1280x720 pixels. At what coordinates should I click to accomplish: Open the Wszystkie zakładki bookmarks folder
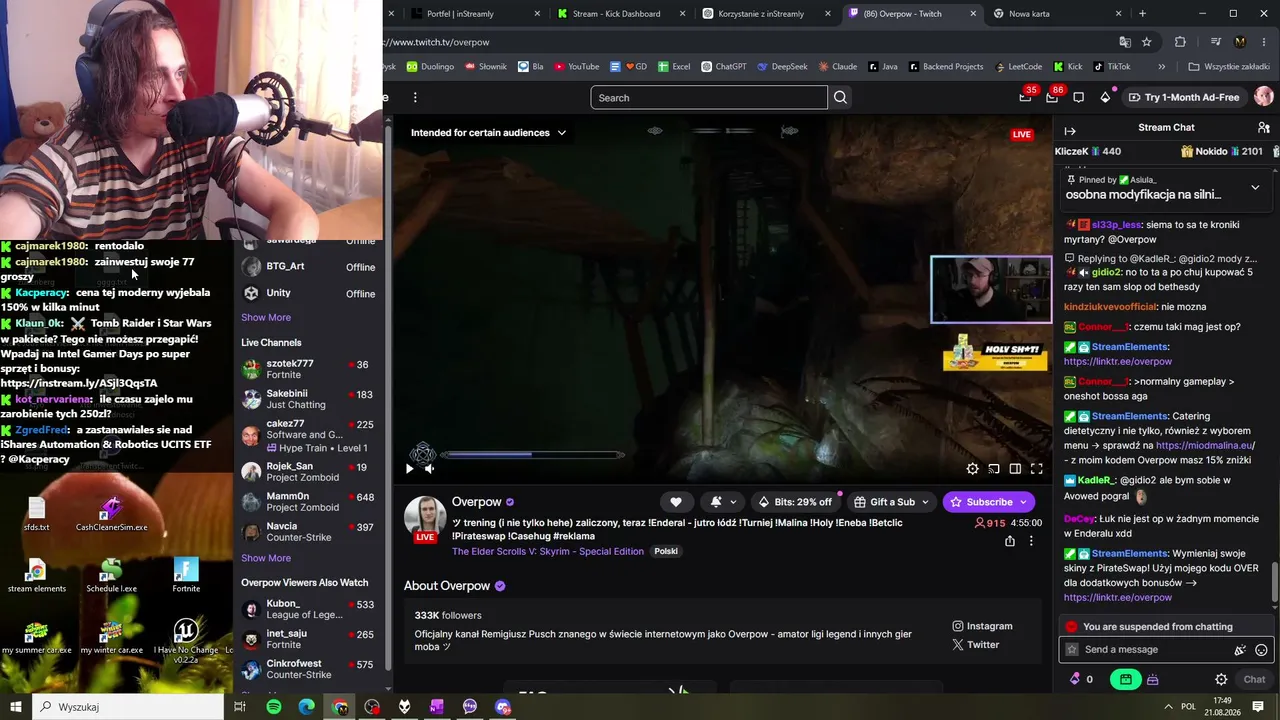point(1229,67)
